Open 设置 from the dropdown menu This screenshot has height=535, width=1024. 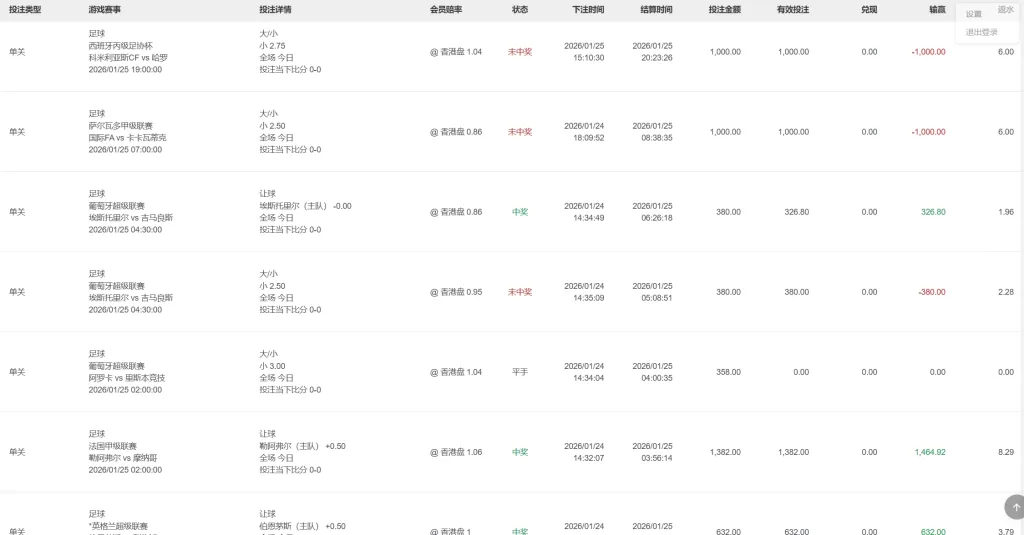[x=974, y=14]
